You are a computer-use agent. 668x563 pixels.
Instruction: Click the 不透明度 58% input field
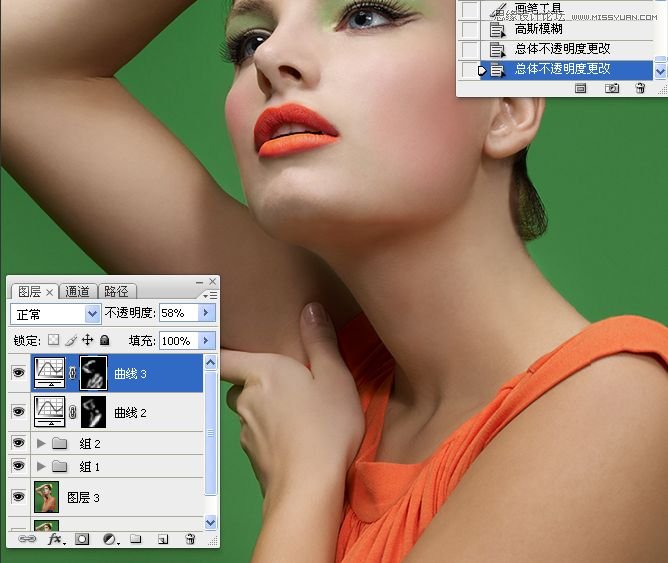tap(179, 313)
